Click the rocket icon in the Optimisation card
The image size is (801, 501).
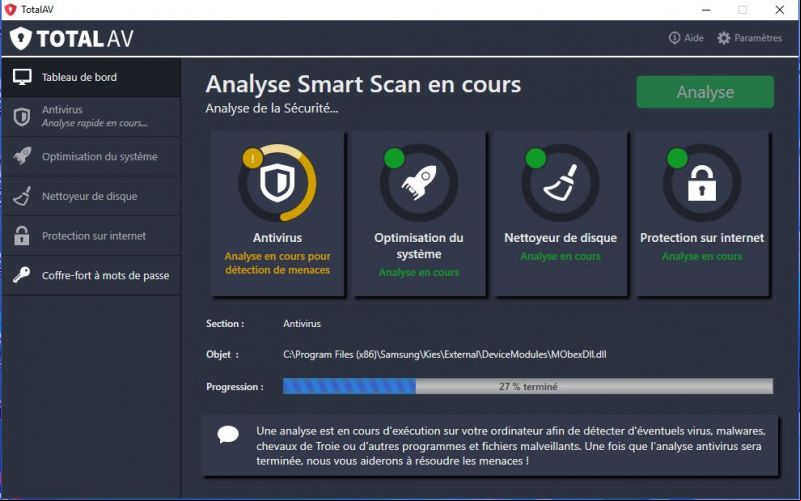coord(418,182)
